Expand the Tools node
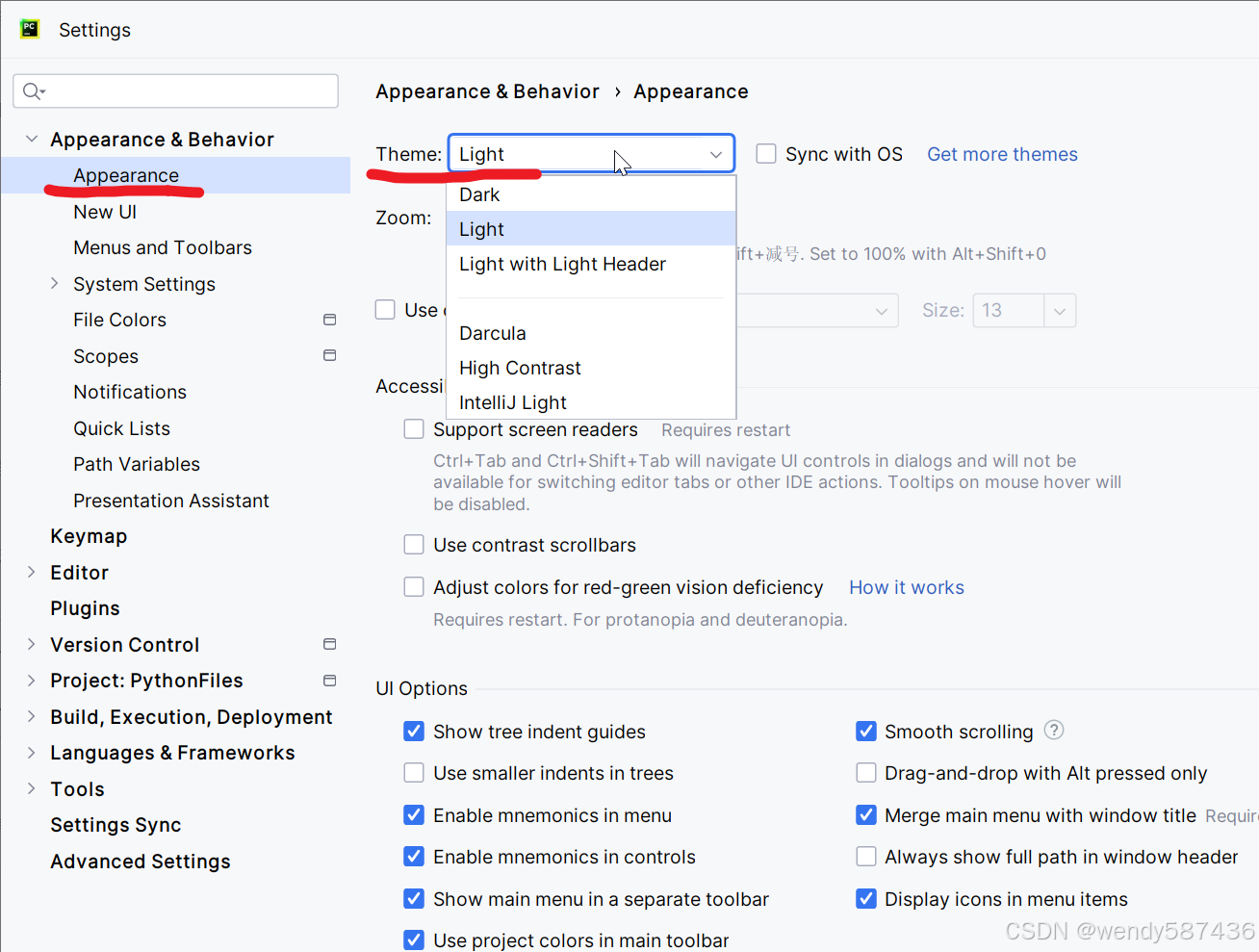This screenshot has width=1259, height=952. 32,788
